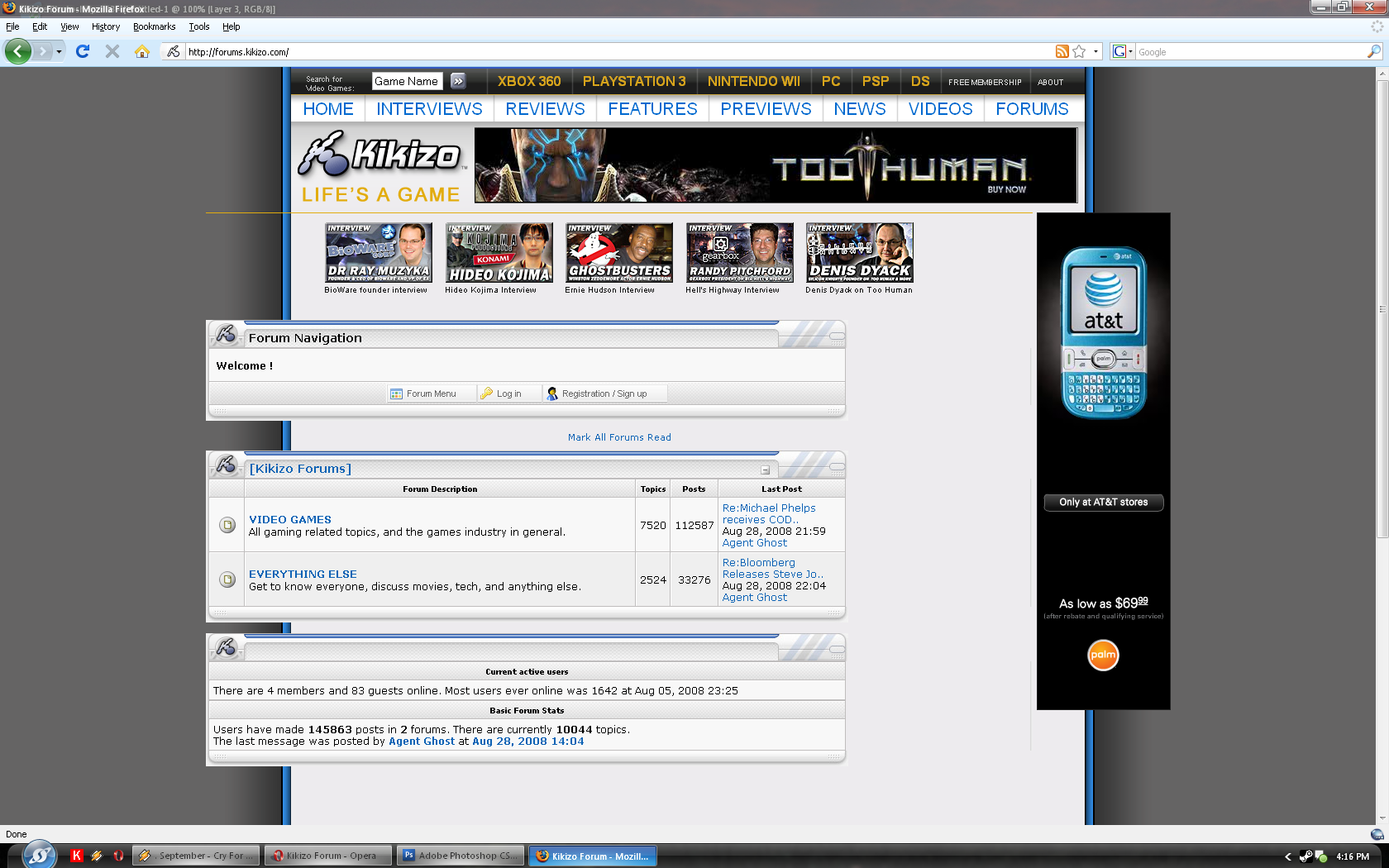The image size is (1389, 868).
Task: Go to the REVIEWS section
Action: point(545,109)
